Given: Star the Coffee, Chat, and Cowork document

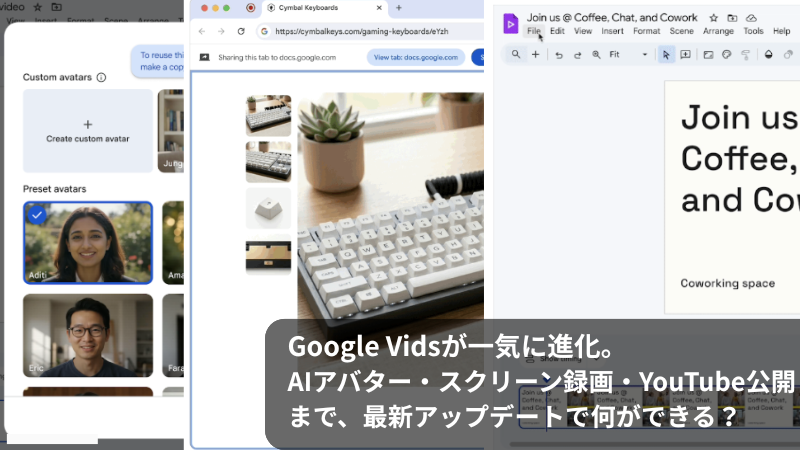Looking at the screenshot, I should (x=713, y=18).
